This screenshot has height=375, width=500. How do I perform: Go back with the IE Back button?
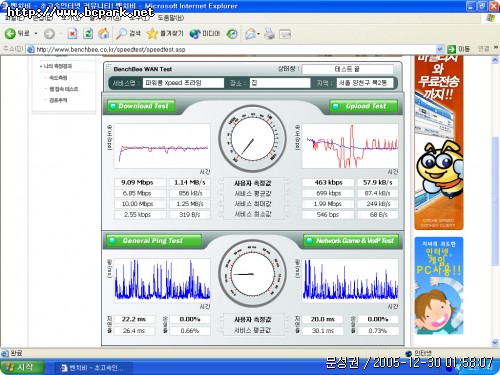coord(17,33)
